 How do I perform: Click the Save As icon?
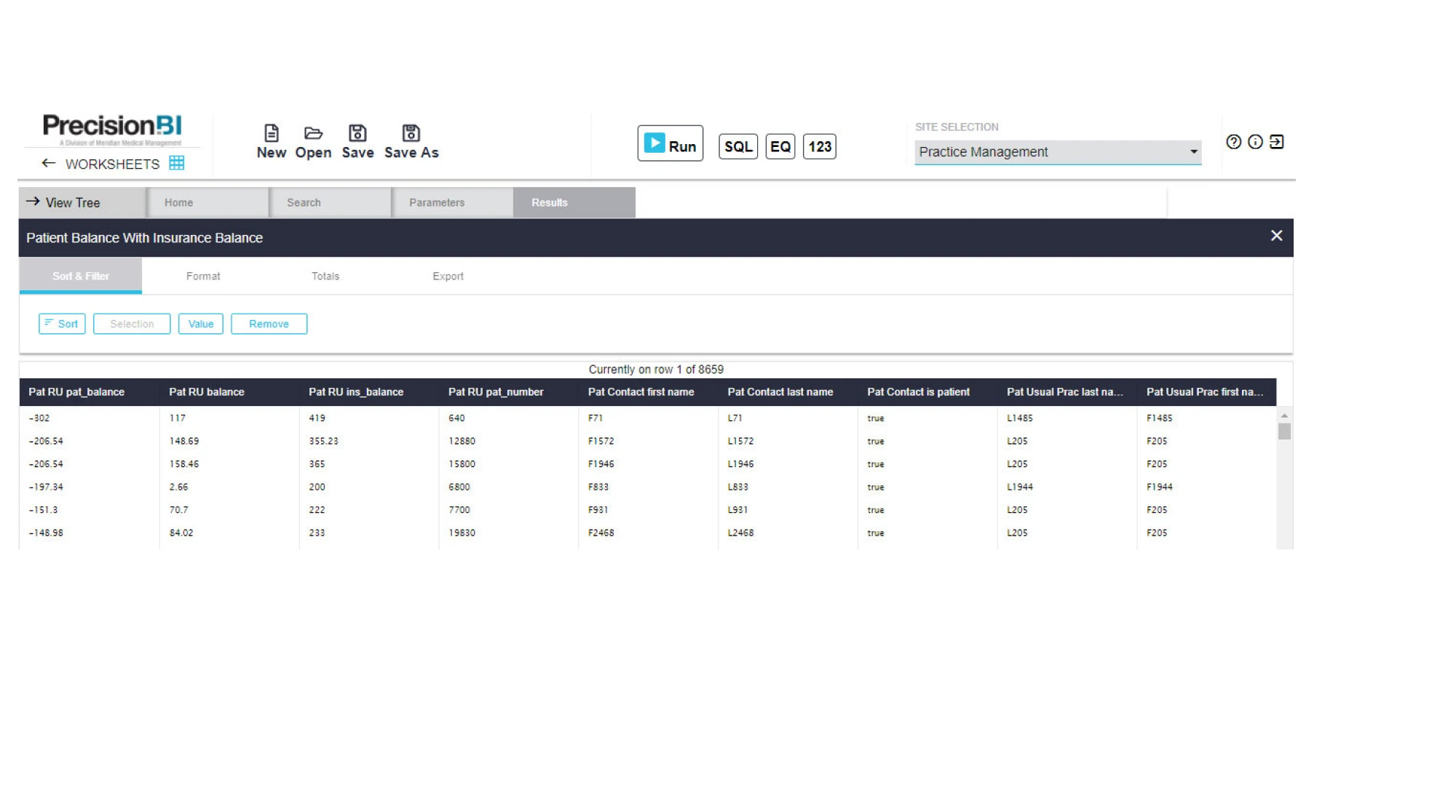(411, 134)
